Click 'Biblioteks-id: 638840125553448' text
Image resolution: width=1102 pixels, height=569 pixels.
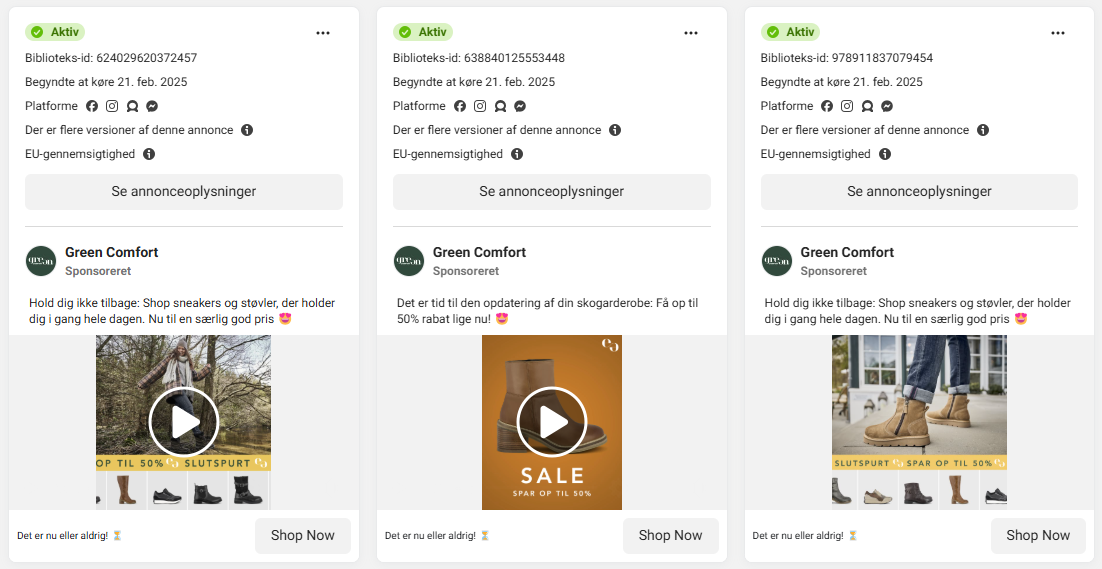click(x=479, y=58)
